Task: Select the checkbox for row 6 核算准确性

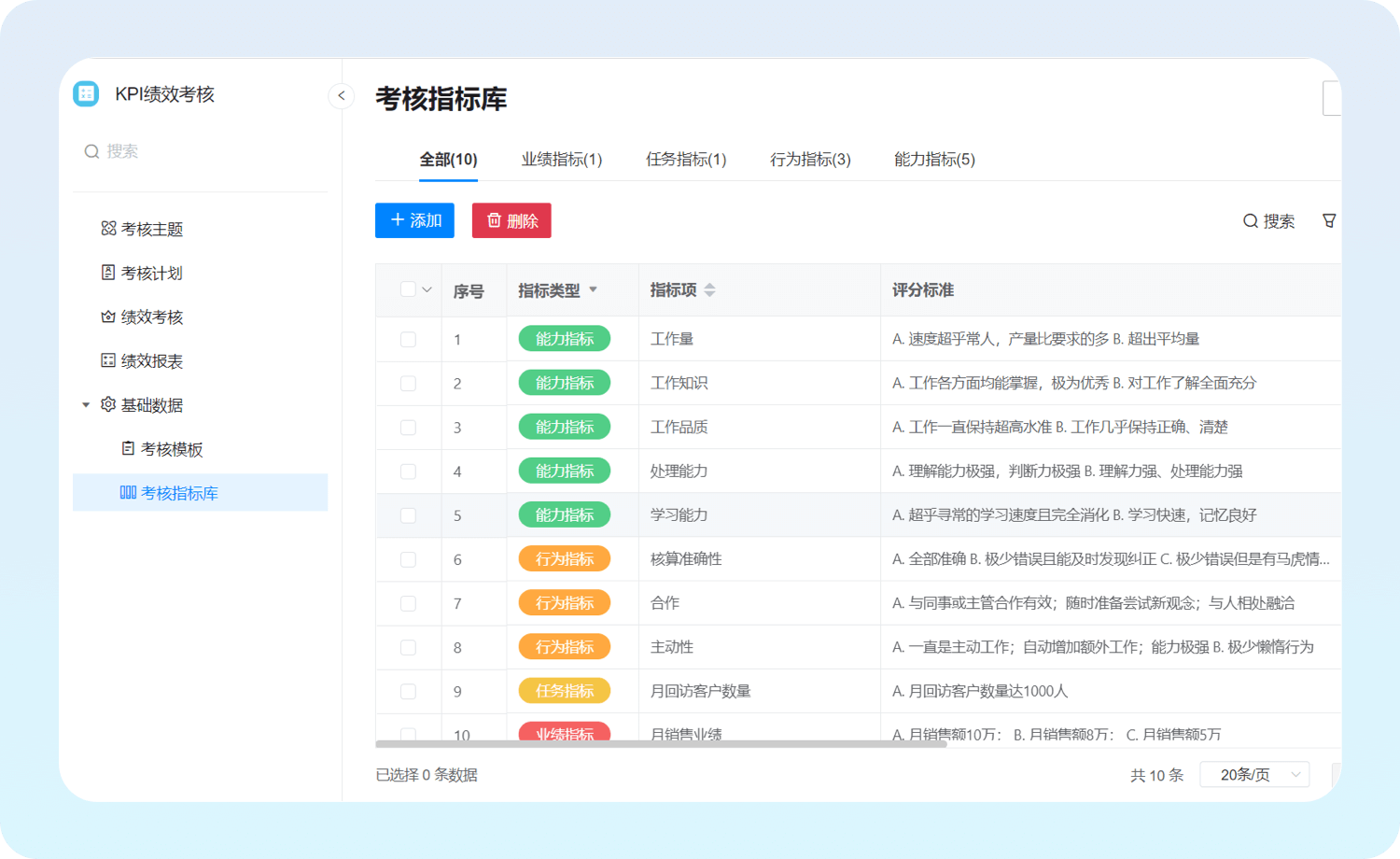Action: click(408, 559)
